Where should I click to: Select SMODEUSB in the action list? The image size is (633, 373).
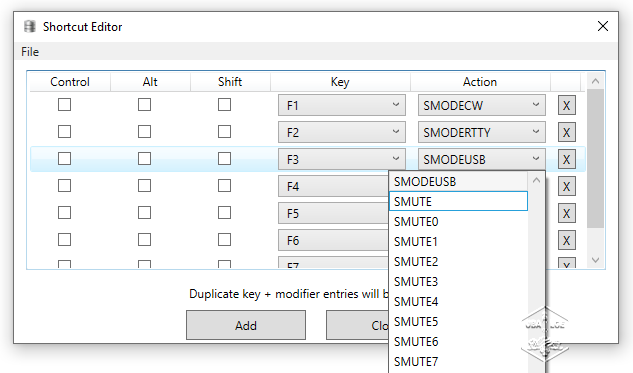click(458, 182)
